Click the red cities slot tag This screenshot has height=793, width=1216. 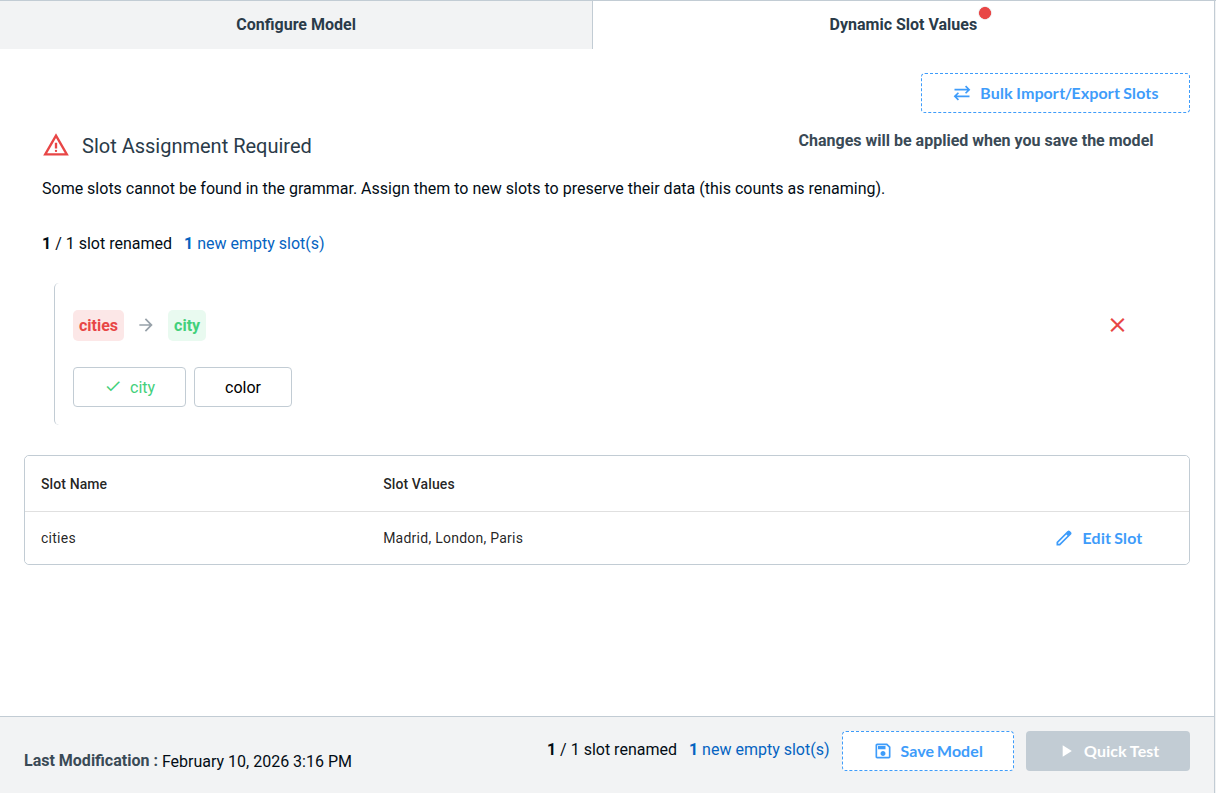[x=98, y=325]
